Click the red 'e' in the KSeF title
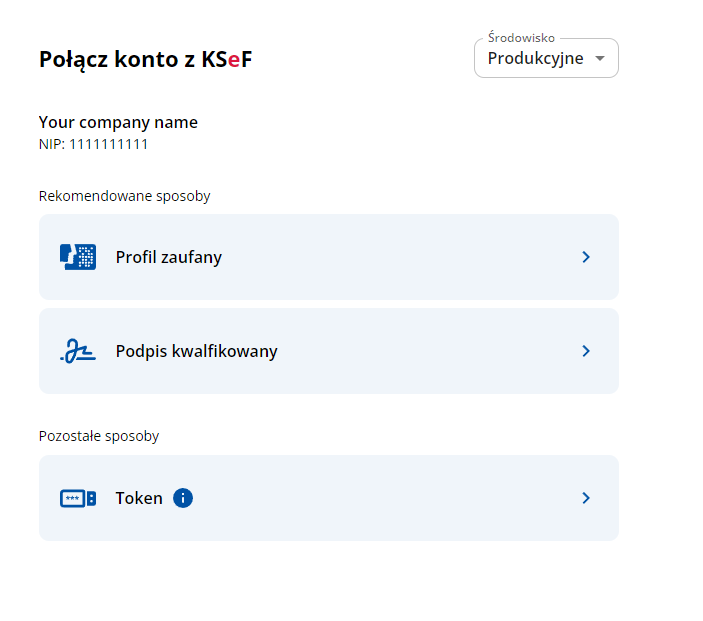 click(x=234, y=60)
